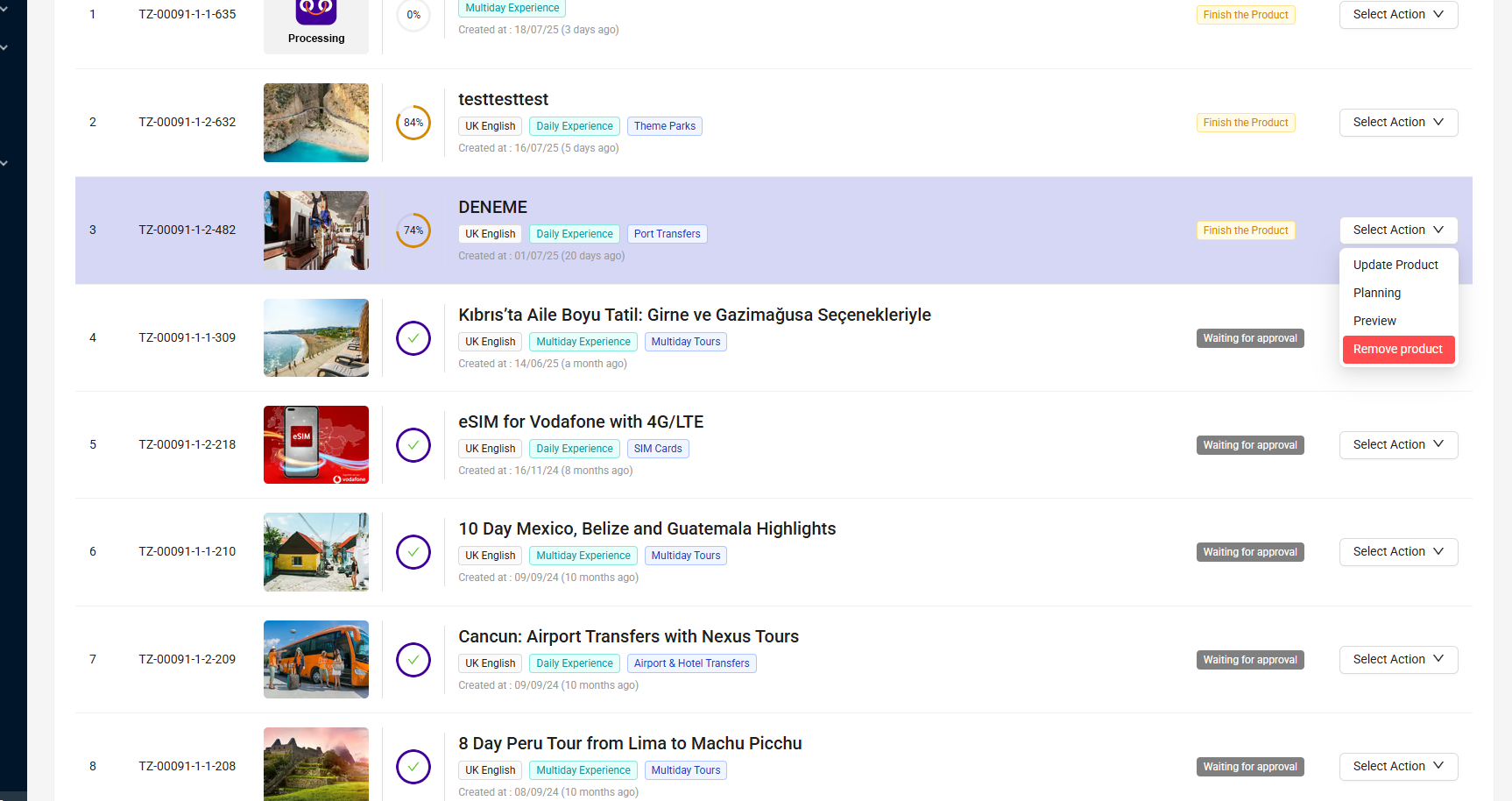
Task: Click Finish the Product for TZ-00091-1-1-635
Action: (x=1246, y=15)
